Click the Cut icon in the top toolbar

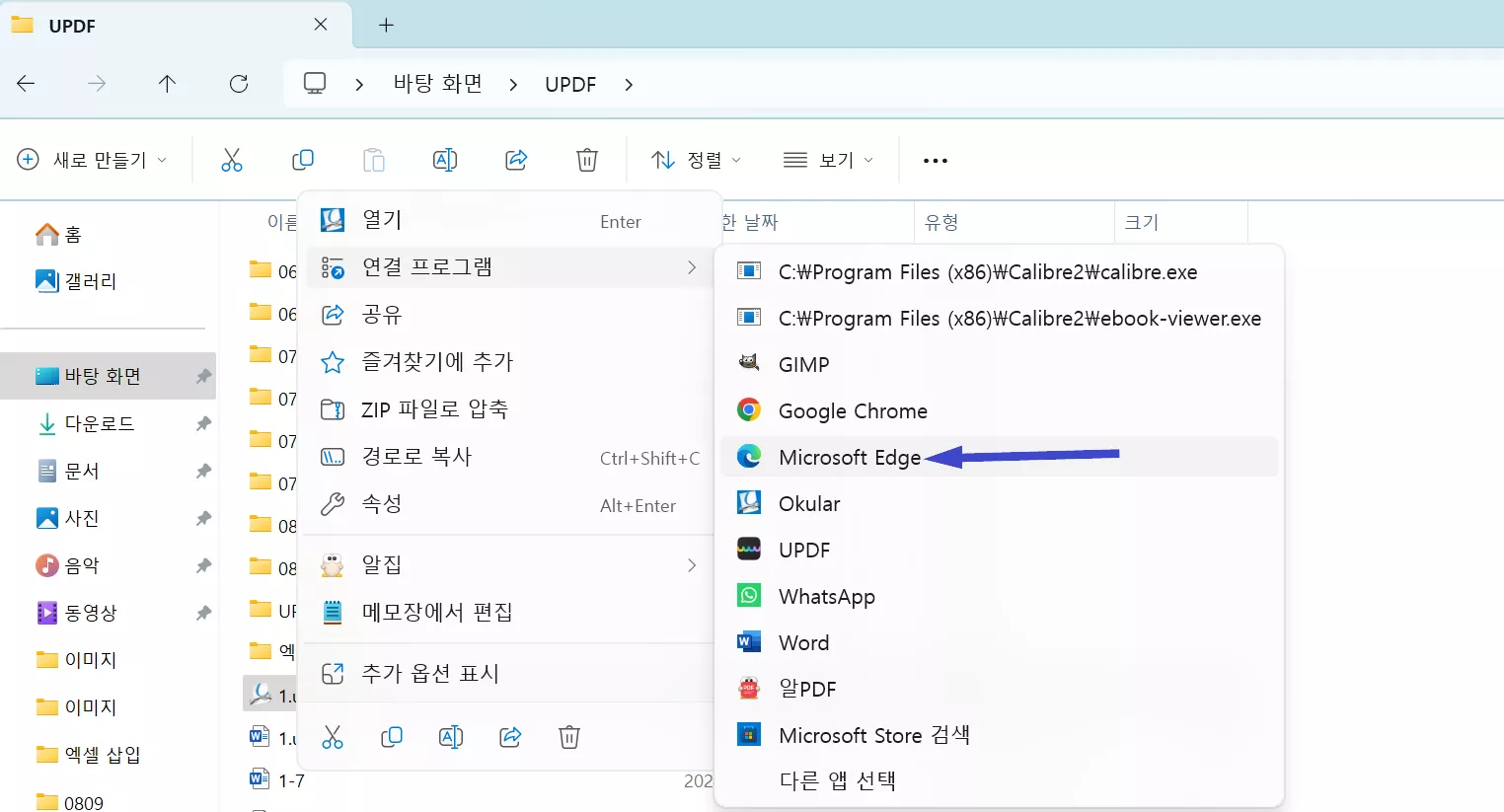click(232, 160)
